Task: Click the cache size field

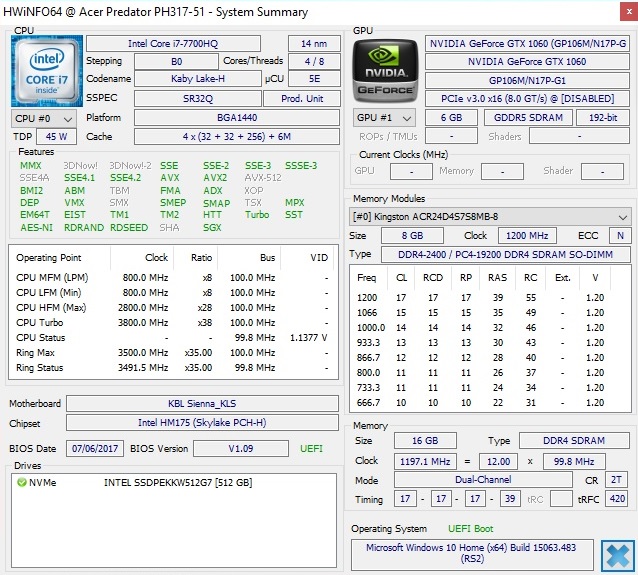Action: pos(237,137)
